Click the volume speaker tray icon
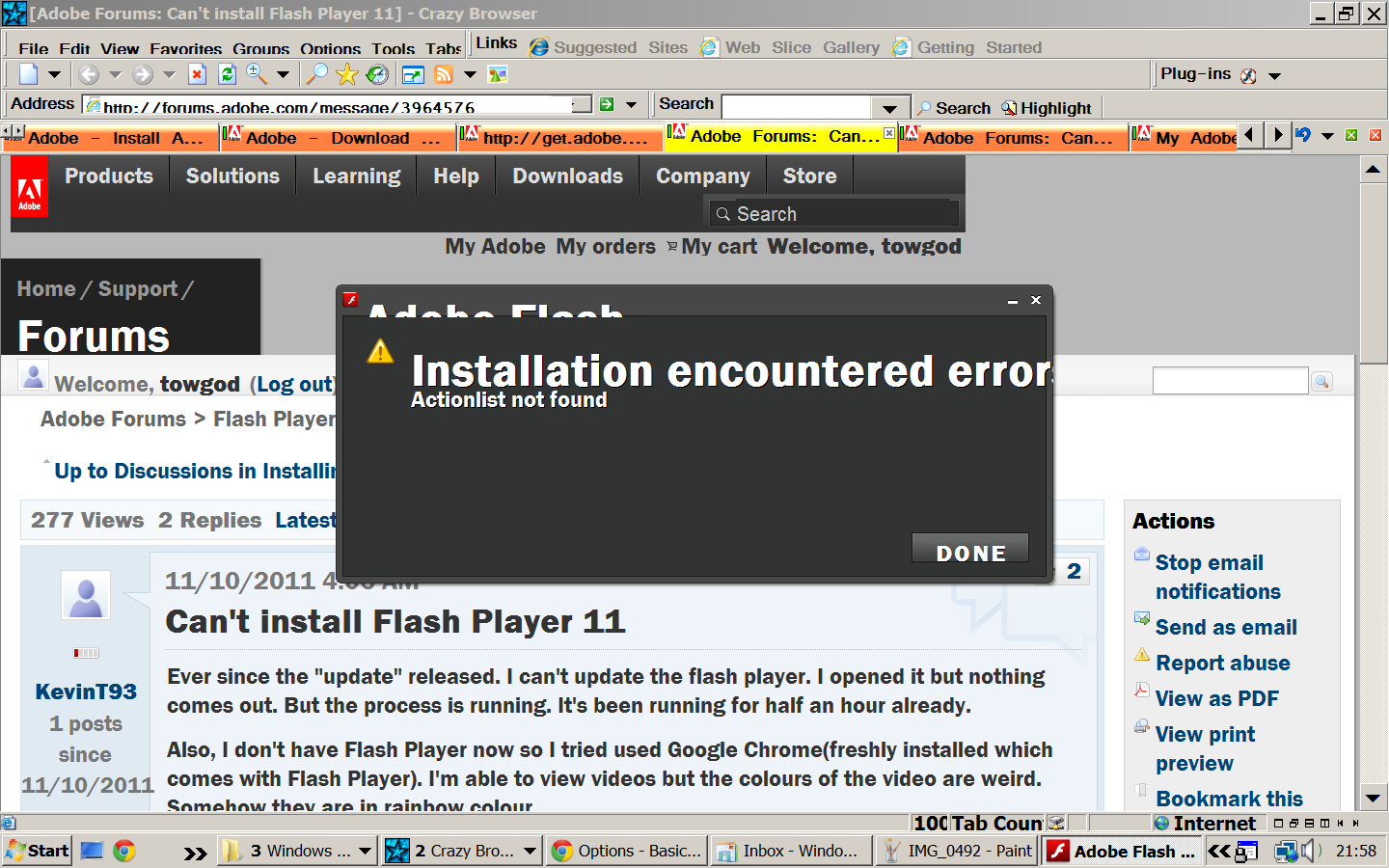 (x=1311, y=851)
